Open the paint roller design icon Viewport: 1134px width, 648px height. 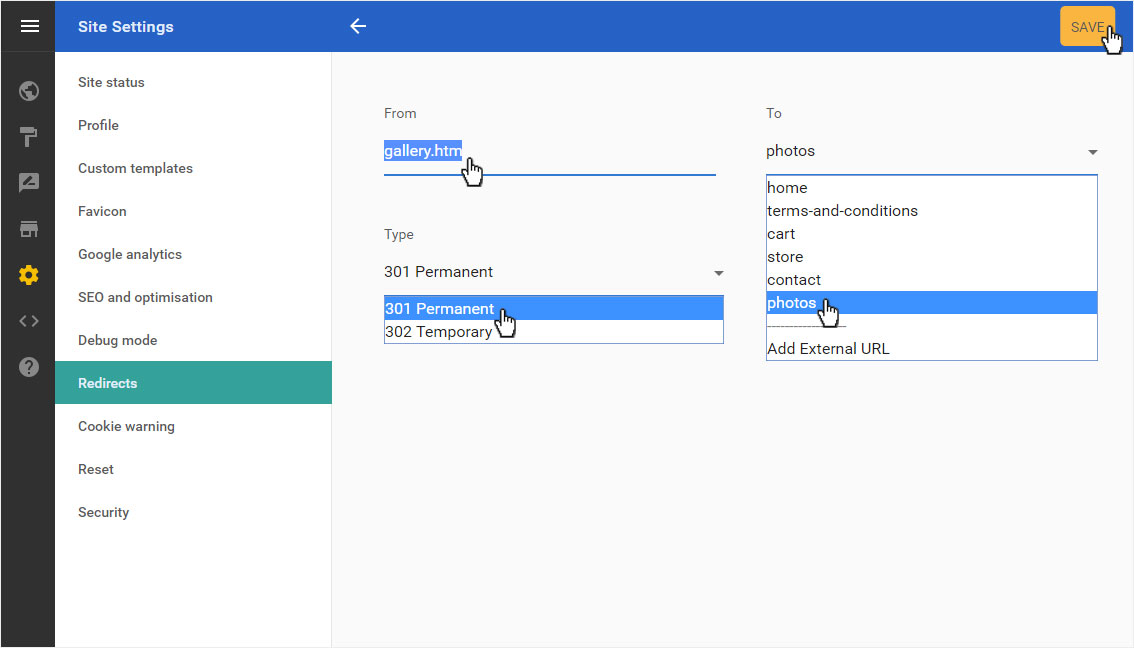(x=29, y=137)
